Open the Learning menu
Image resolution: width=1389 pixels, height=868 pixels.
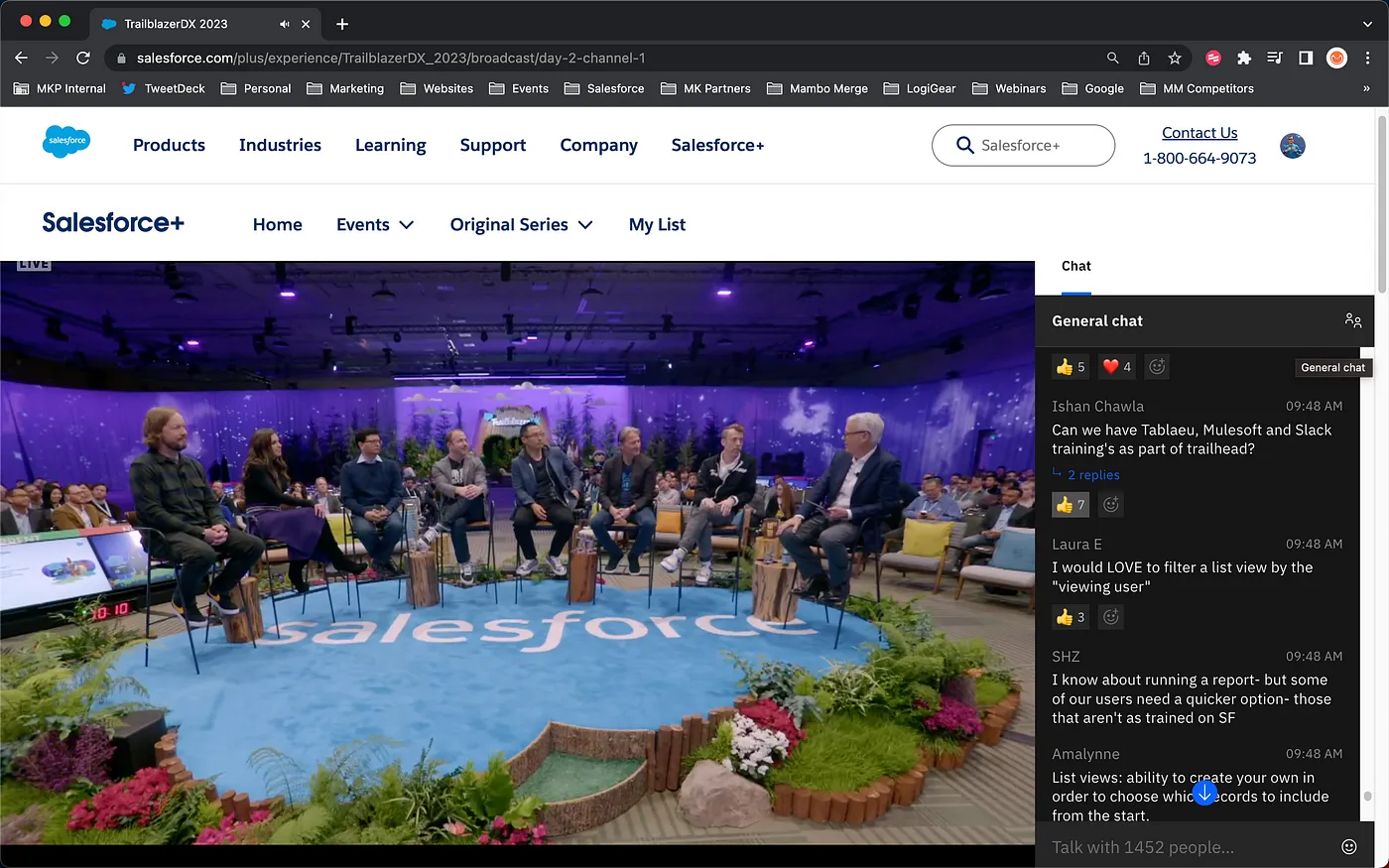pos(391,145)
